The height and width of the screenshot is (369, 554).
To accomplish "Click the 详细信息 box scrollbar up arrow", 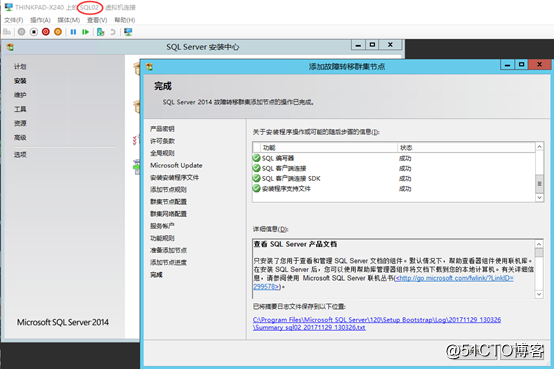I will 539,244.
